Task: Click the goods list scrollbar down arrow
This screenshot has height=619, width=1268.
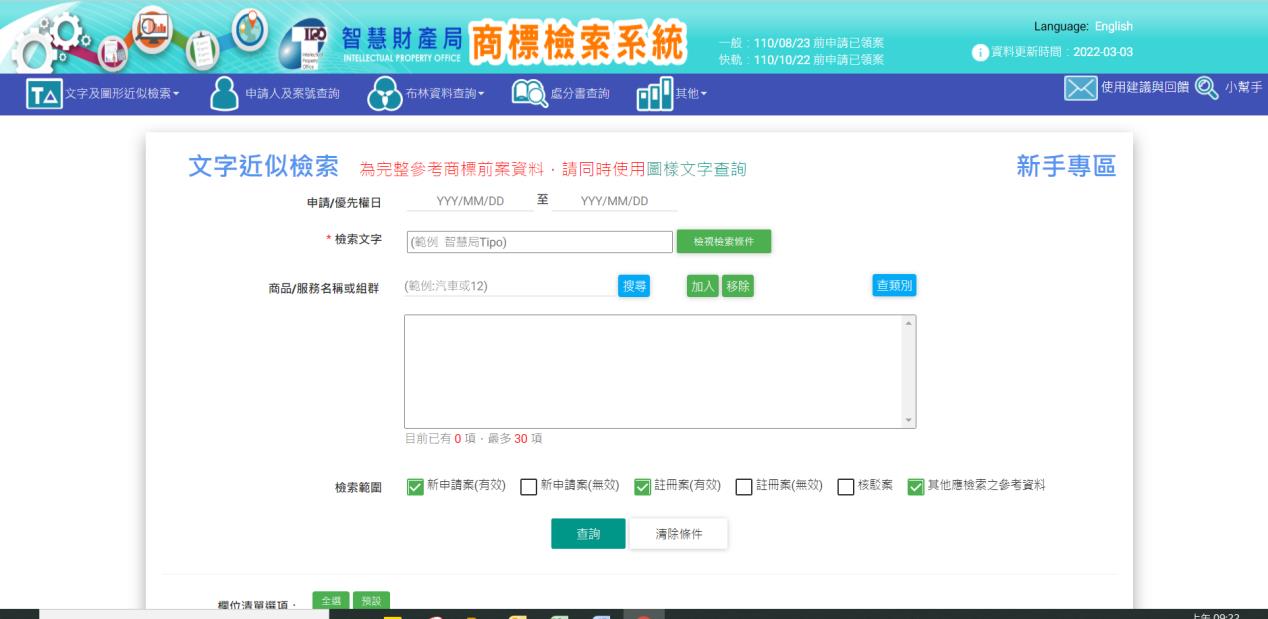Action: [x=908, y=421]
